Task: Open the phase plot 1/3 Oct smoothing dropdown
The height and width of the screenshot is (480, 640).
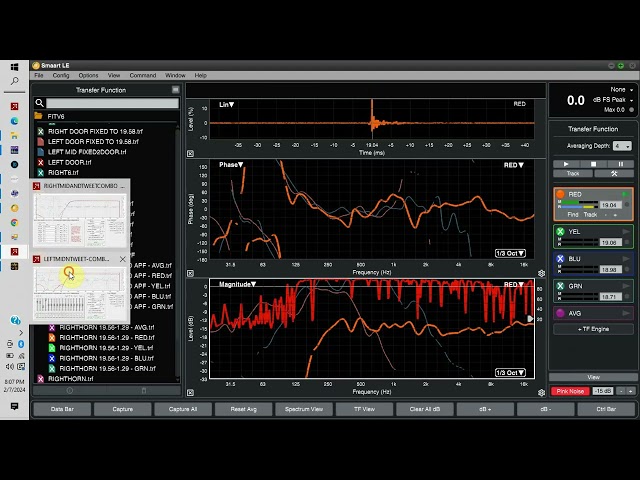Action: pyautogui.click(x=510, y=253)
